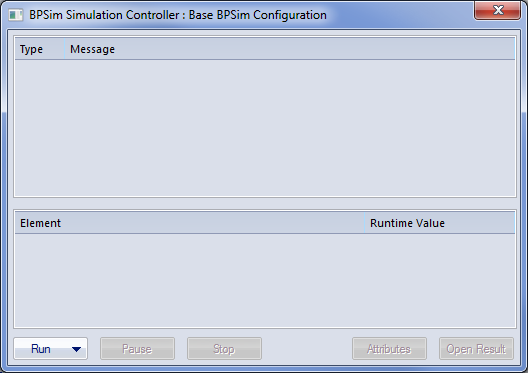The width and height of the screenshot is (528, 373).
Task: Click the Open Result button
Action: pos(476,349)
